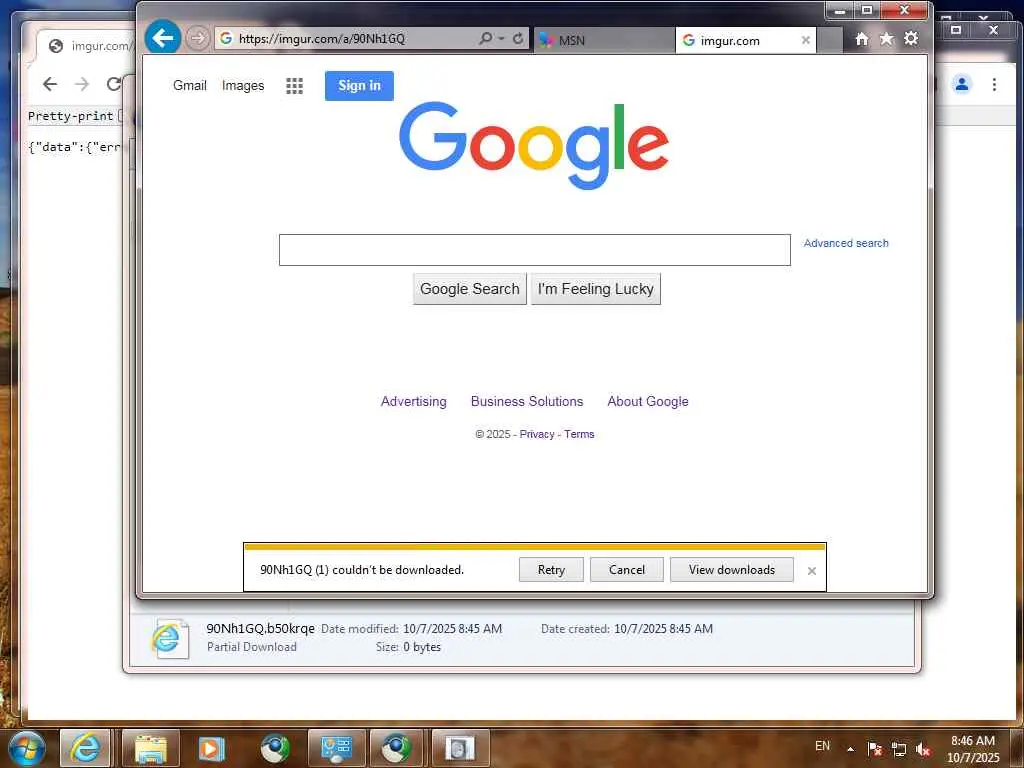The height and width of the screenshot is (768, 1024).
Task: Open the Advertising link
Action: click(x=413, y=402)
